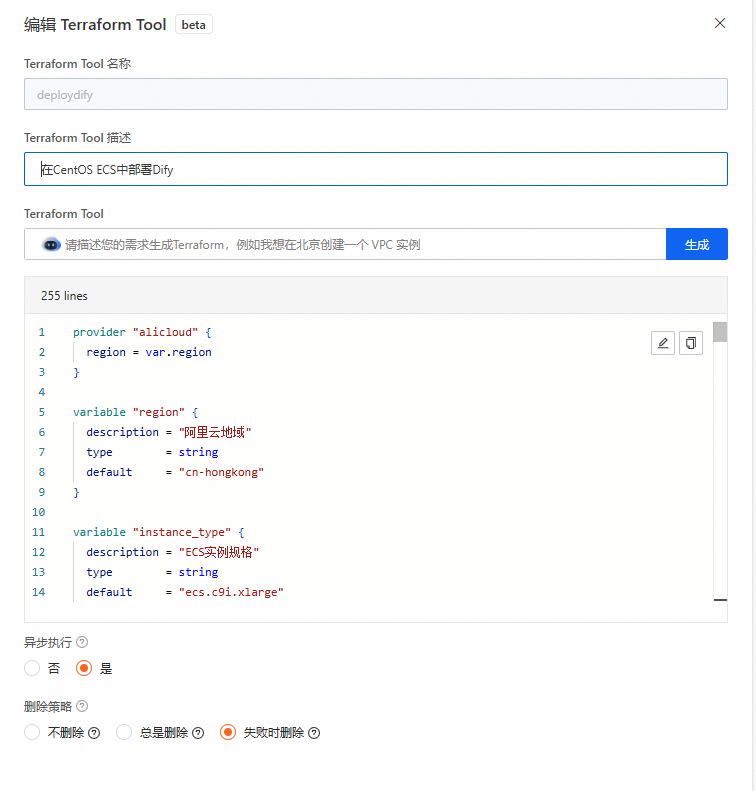
Task: Choose the 总是删除 deletion policy
Action: click(124, 732)
